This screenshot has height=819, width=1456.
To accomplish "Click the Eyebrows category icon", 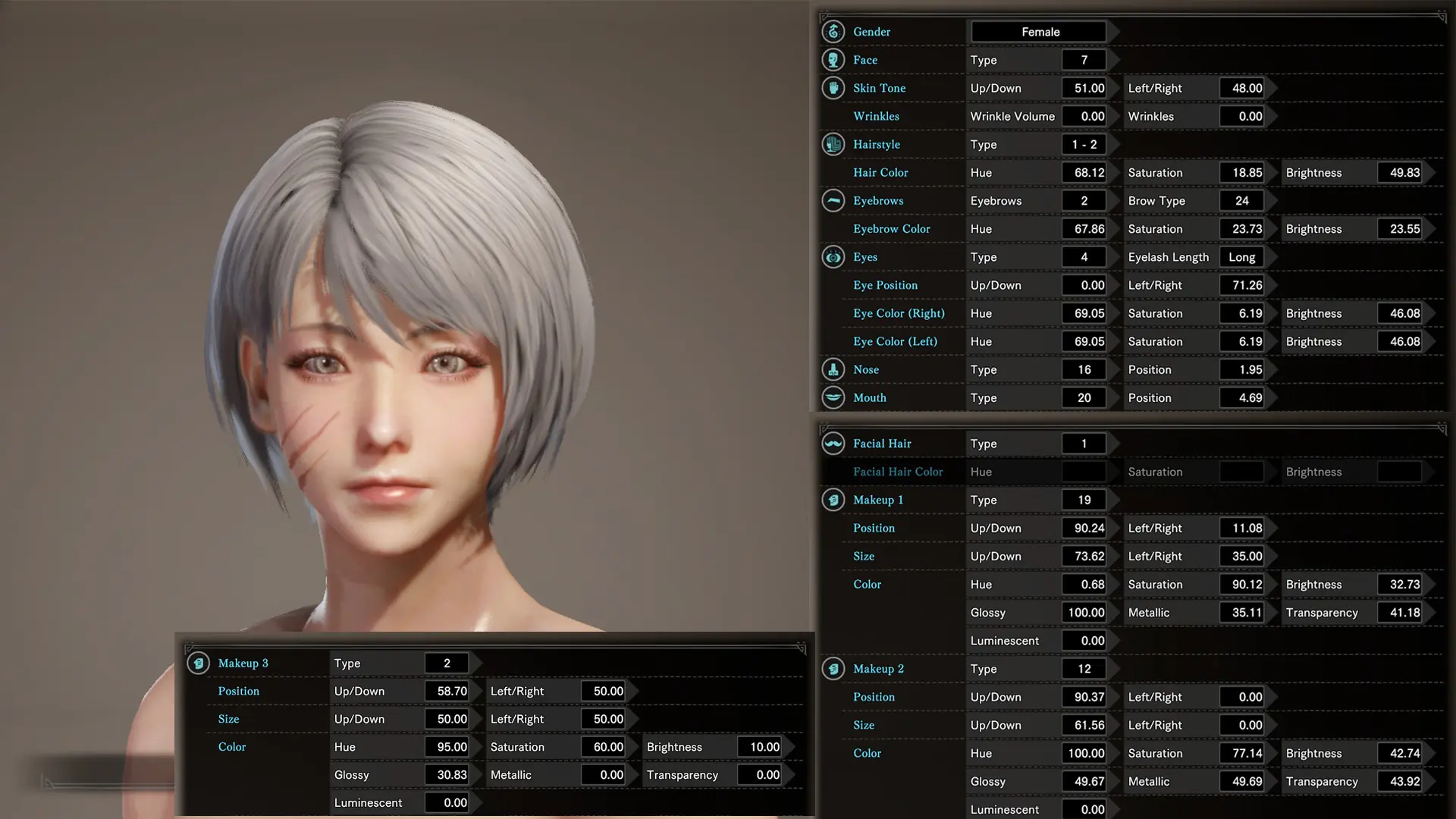I will click(x=833, y=200).
